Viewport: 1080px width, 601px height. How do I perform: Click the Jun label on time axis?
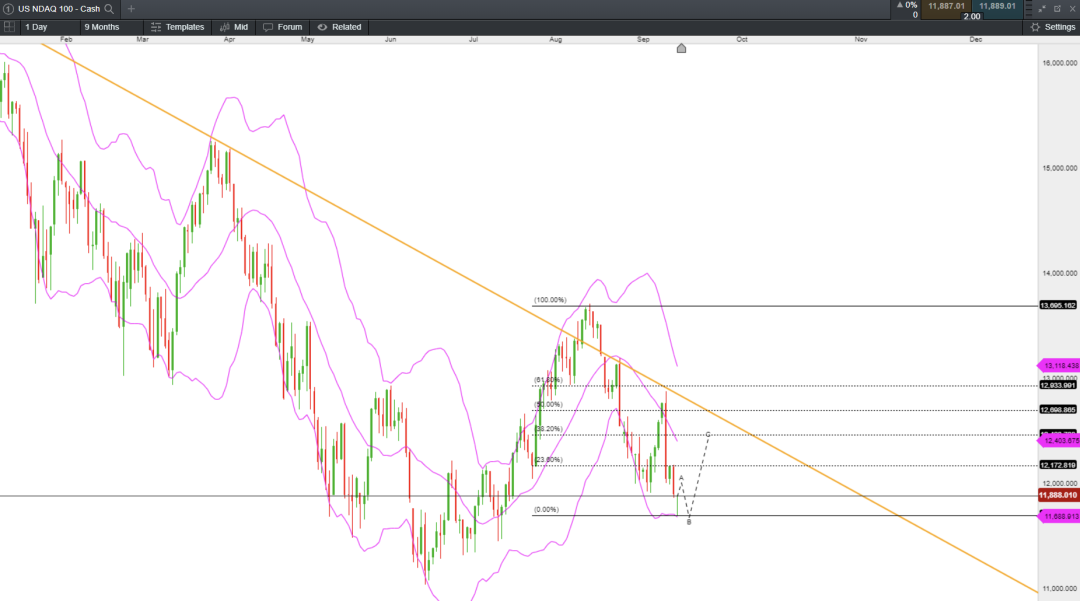click(x=391, y=39)
